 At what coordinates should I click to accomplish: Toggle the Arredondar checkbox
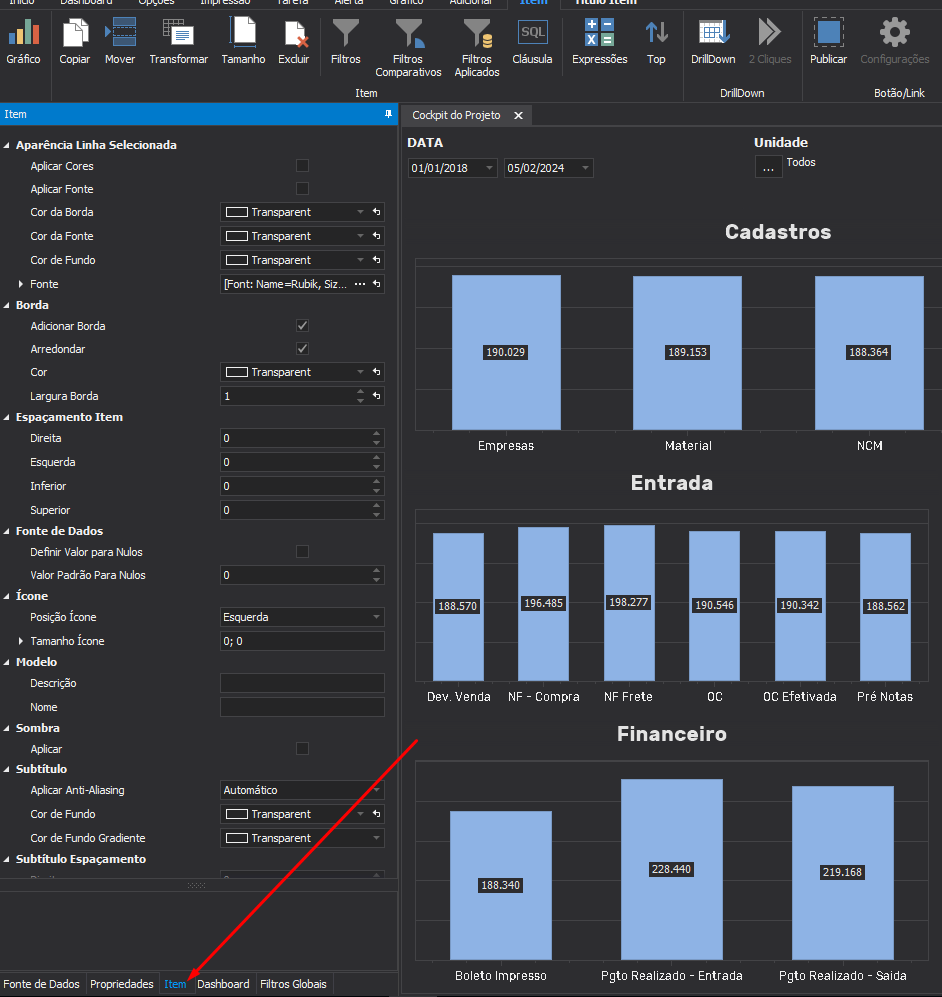click(303, 348)
